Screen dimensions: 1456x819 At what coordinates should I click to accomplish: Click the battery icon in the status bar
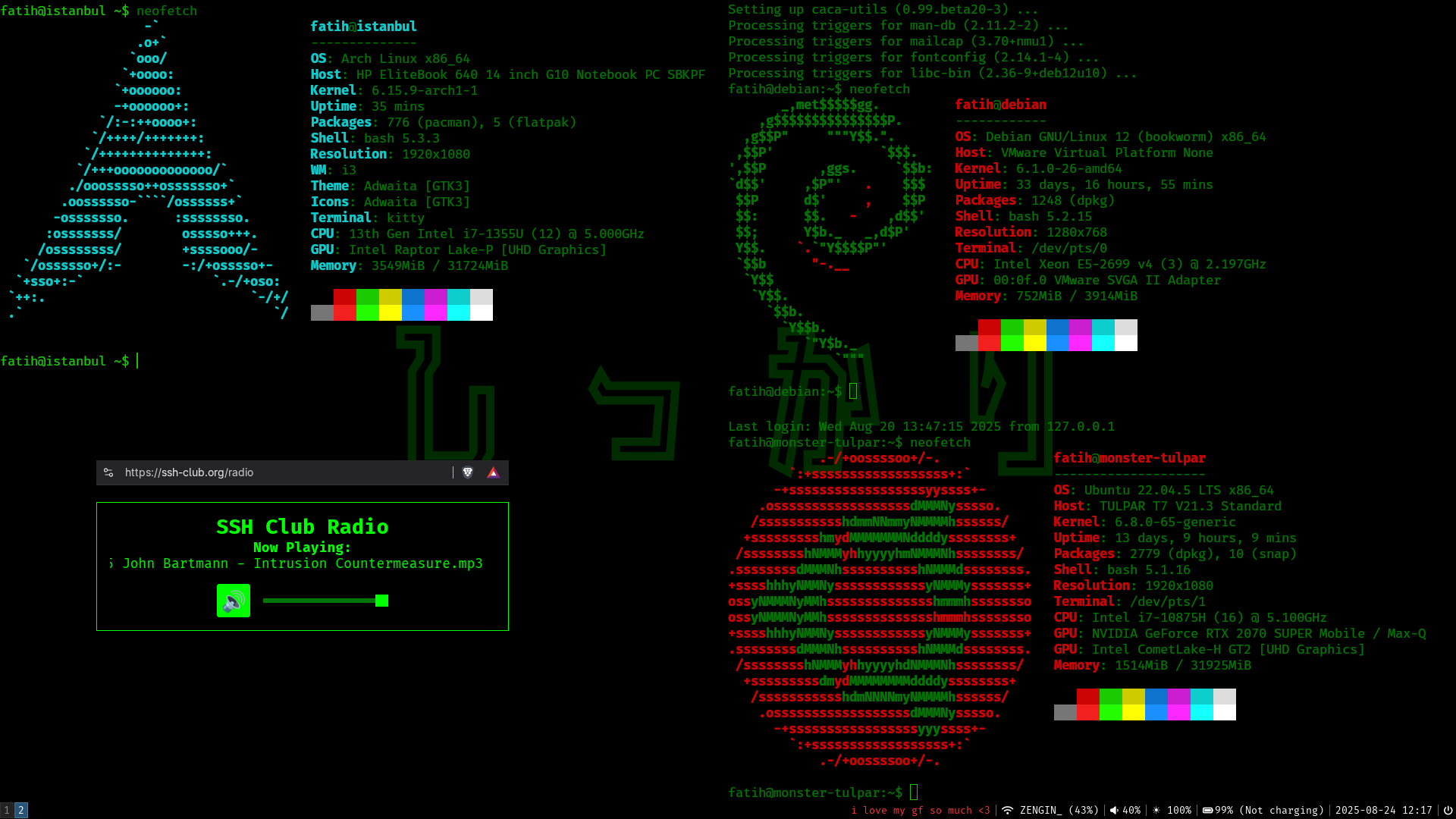click(x=1207, y=810)
